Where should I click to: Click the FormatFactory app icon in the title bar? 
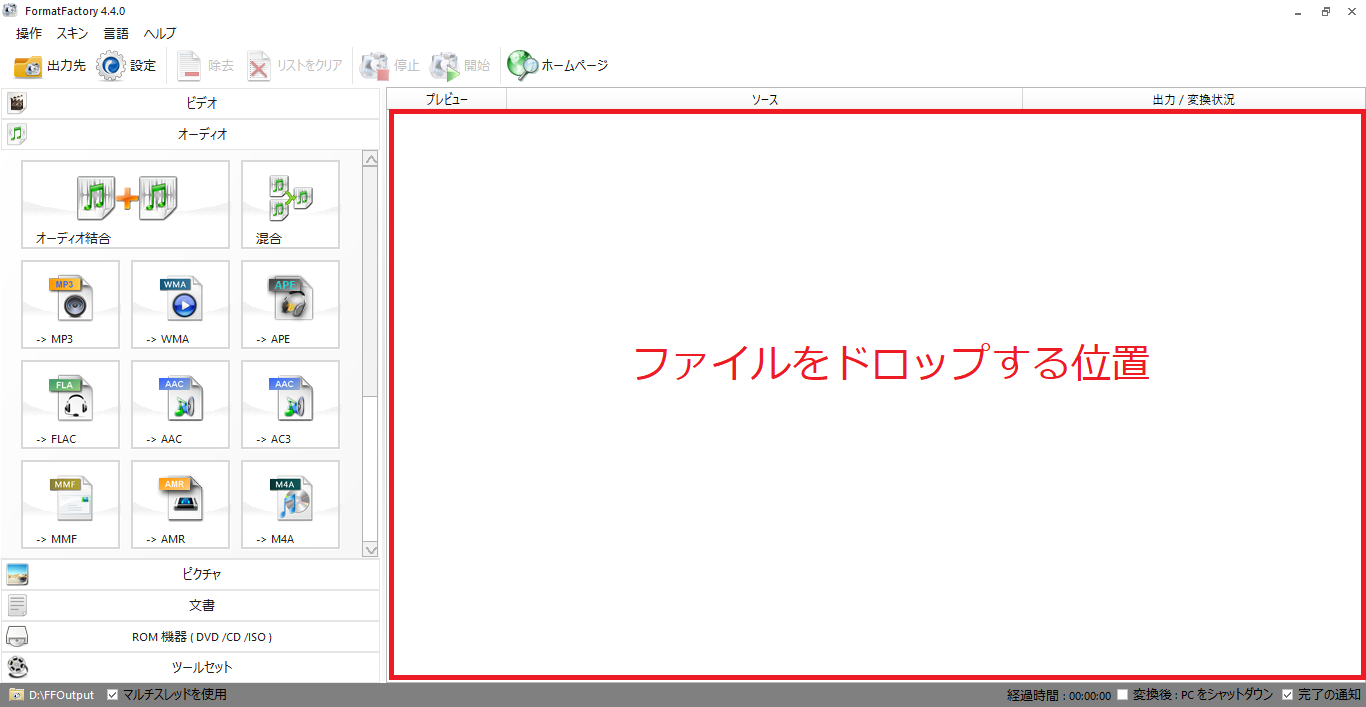click(10, 11)
